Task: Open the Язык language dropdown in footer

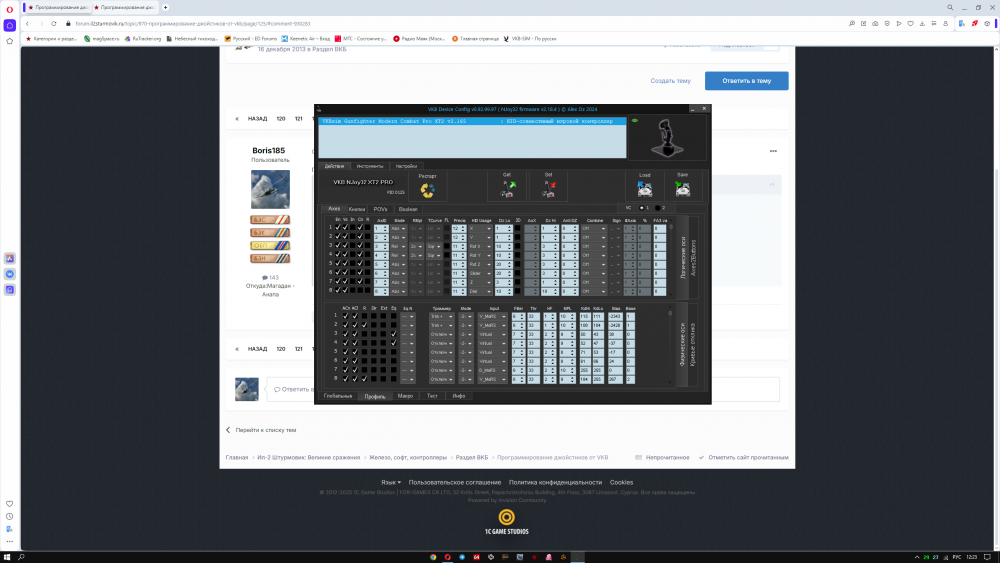Action: click(x=391, y=483)
